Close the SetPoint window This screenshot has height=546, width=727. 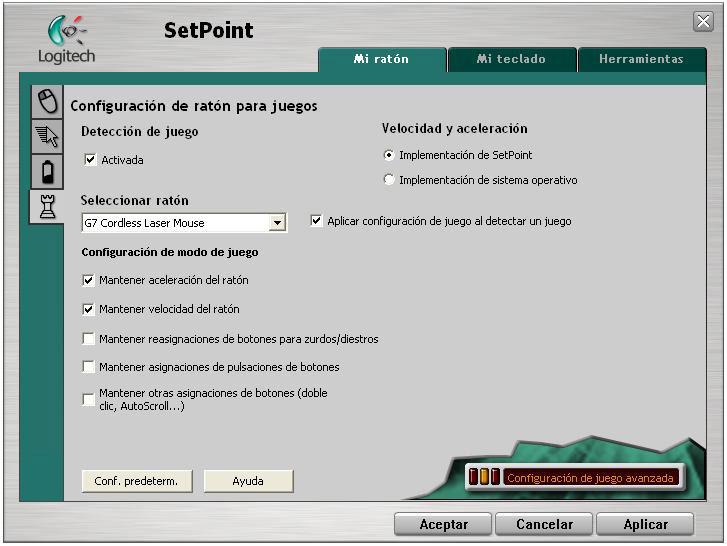point(702,21)
